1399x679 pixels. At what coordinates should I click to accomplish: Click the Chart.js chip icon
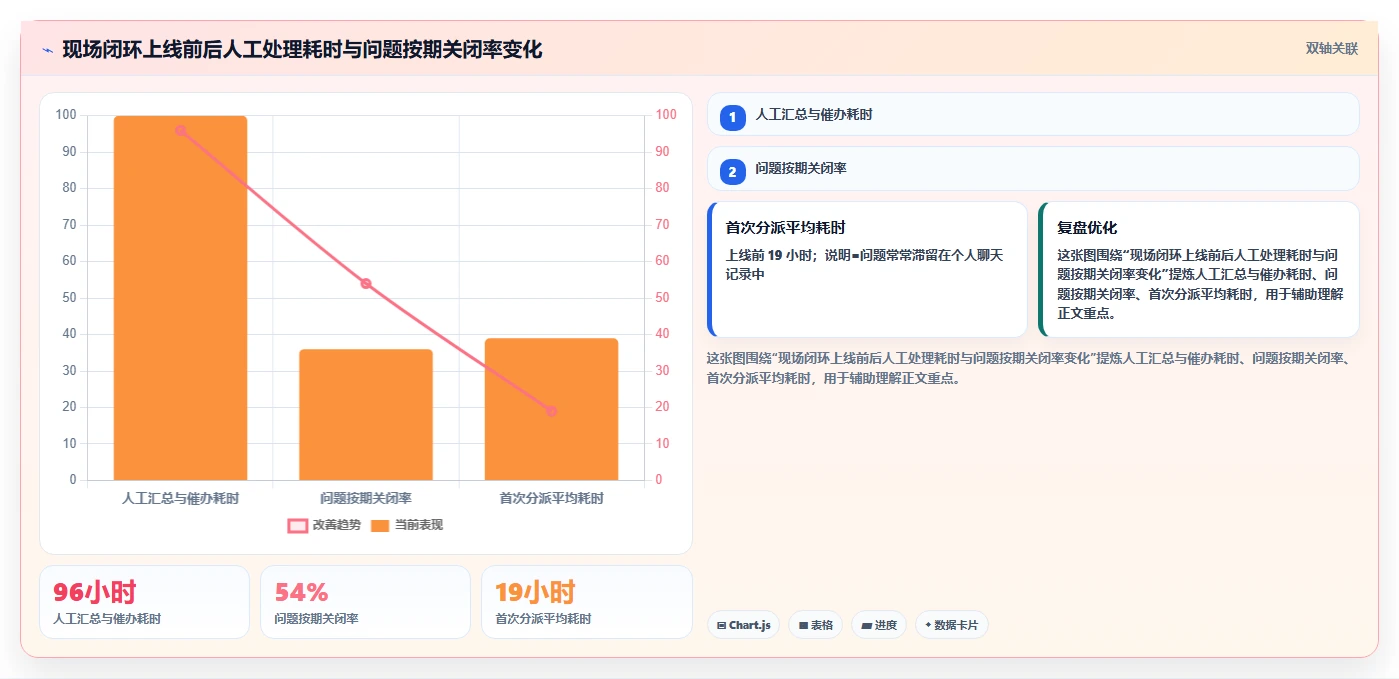point(721,625)
